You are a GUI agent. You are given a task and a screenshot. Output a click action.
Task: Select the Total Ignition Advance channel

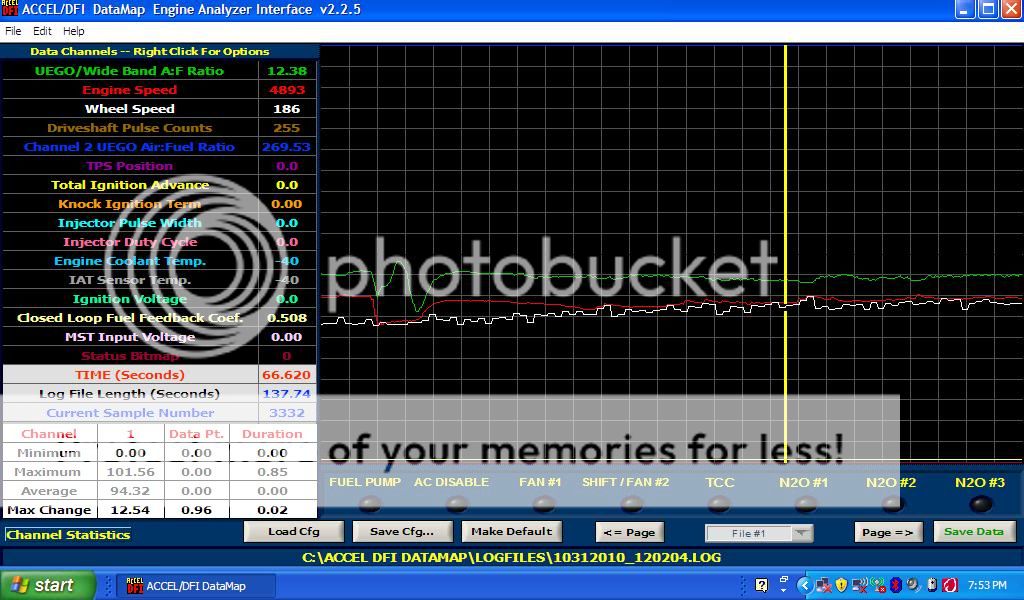129,185
